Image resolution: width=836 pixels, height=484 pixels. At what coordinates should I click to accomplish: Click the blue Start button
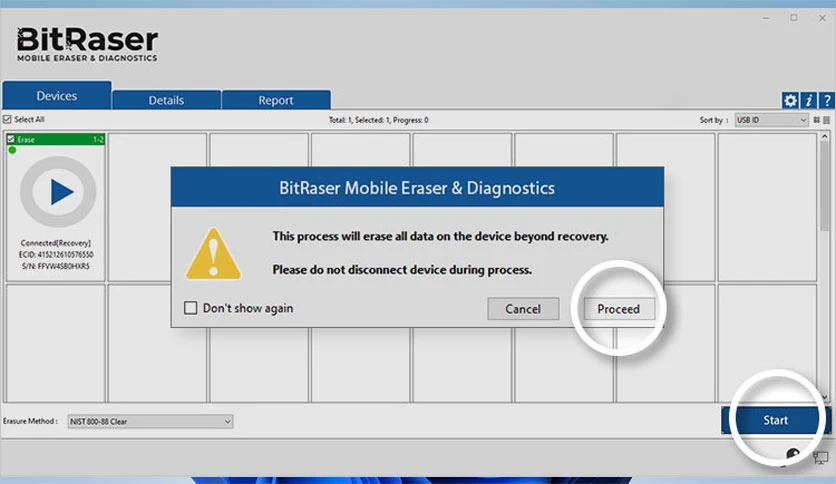pyautogui.click(x=775, y=420)
